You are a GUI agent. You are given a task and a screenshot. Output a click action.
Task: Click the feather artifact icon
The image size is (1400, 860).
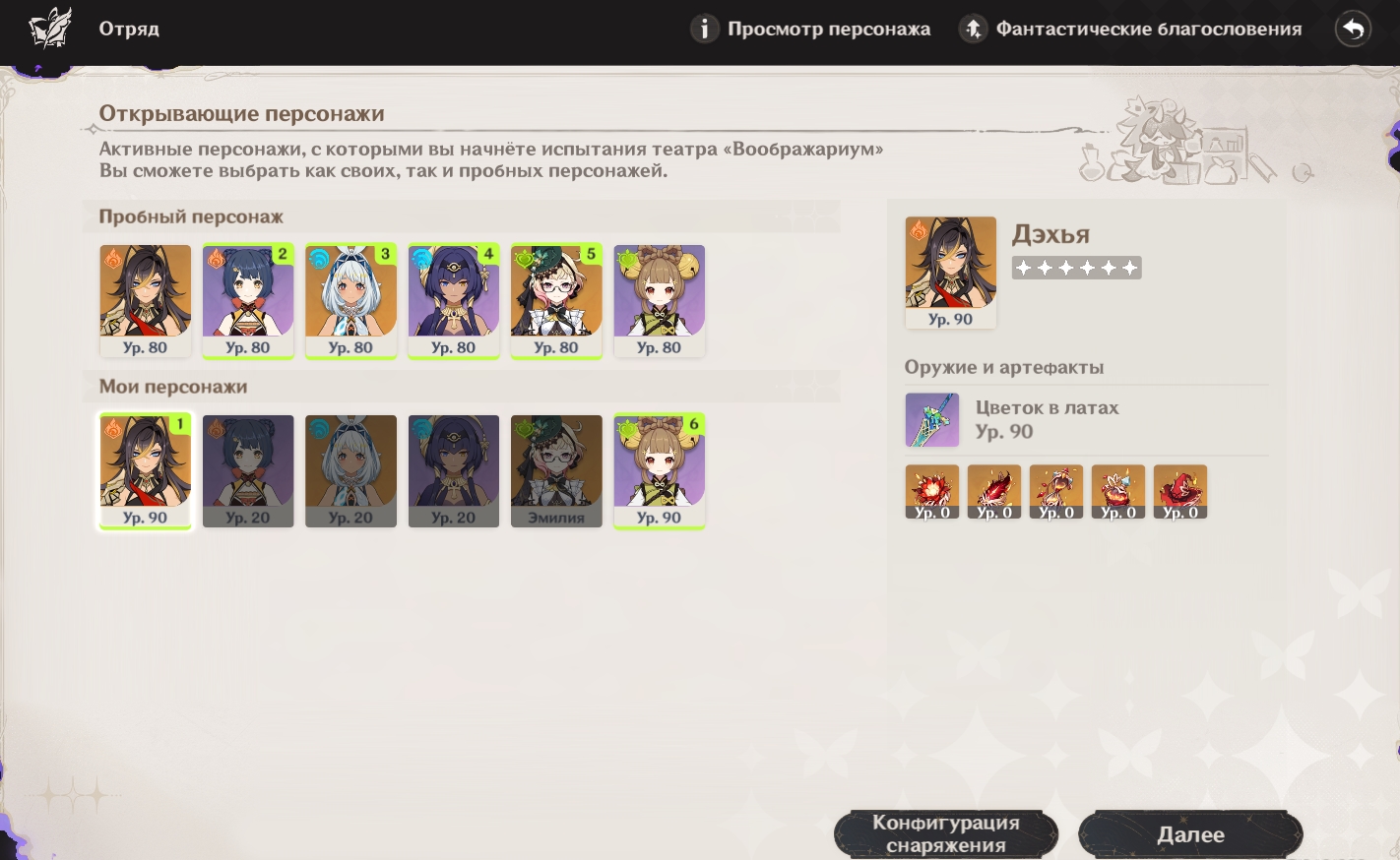click(x=994, y=492)
